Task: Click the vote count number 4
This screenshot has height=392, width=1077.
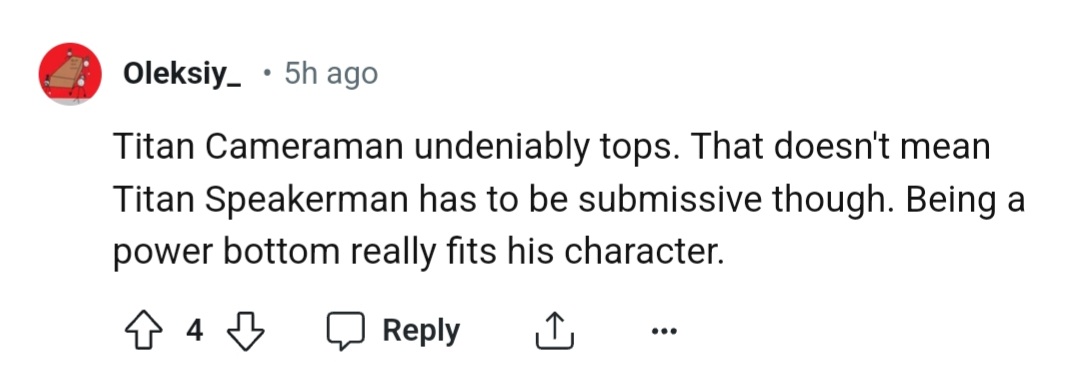Action: (194, 331)
